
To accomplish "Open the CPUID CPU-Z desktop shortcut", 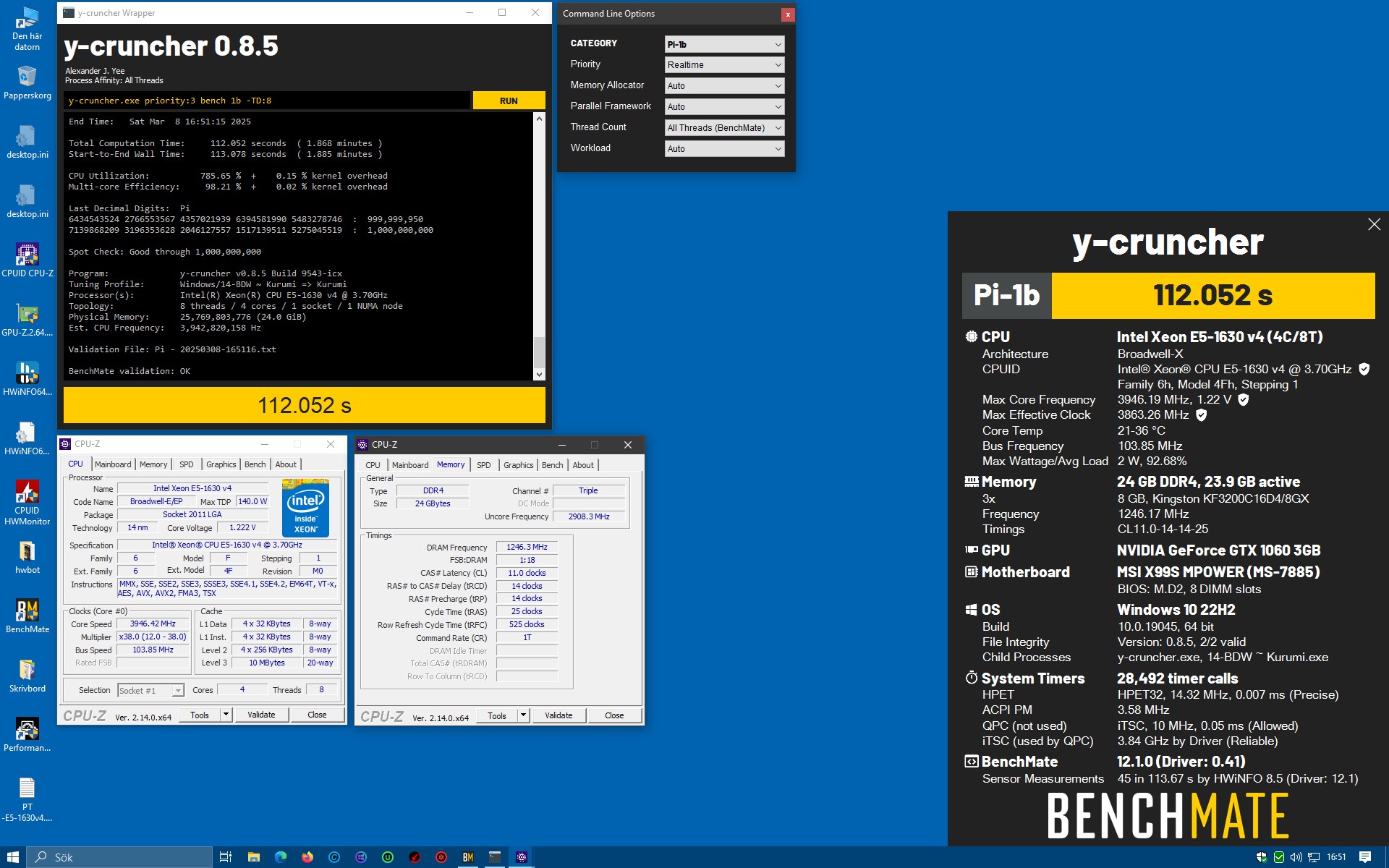I will (27, 260).
